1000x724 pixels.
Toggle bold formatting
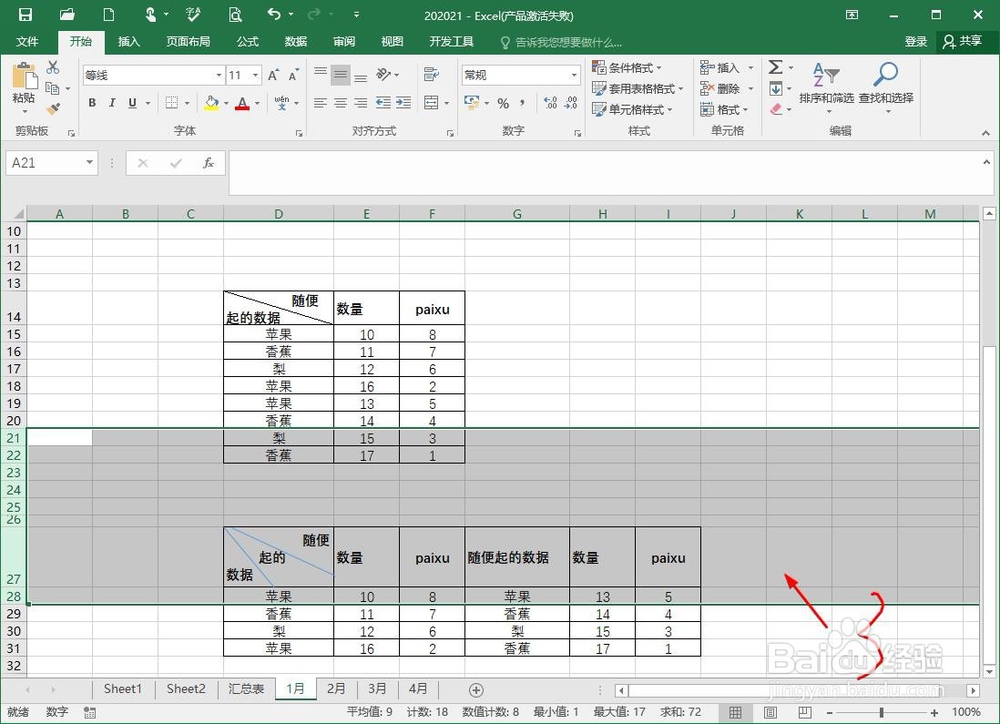(x=92, y=103)
